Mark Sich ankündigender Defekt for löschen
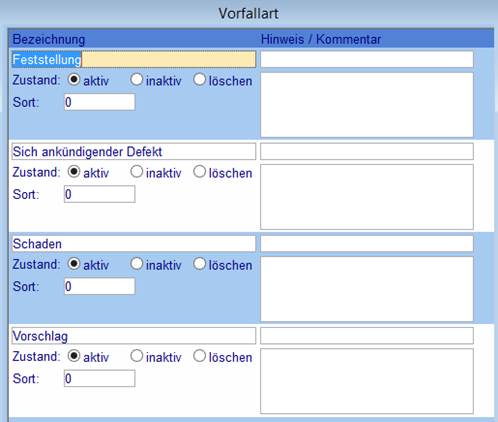498x422 pixels. tap(199, 172)
